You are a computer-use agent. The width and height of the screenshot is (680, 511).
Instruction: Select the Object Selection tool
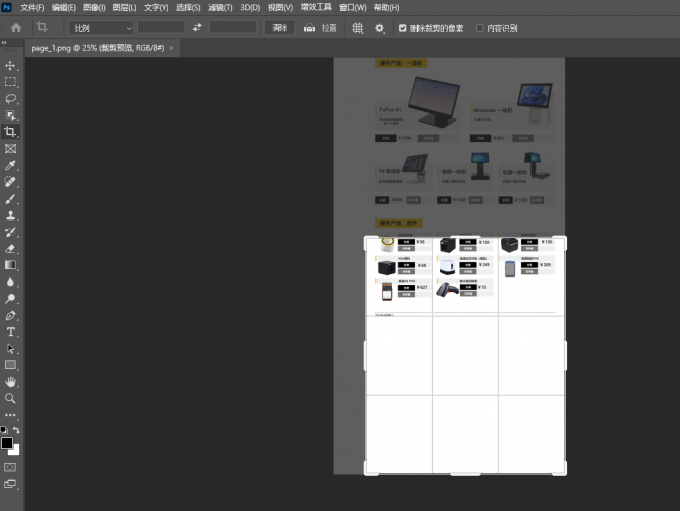pyautogui.click(x=10, y=115)
